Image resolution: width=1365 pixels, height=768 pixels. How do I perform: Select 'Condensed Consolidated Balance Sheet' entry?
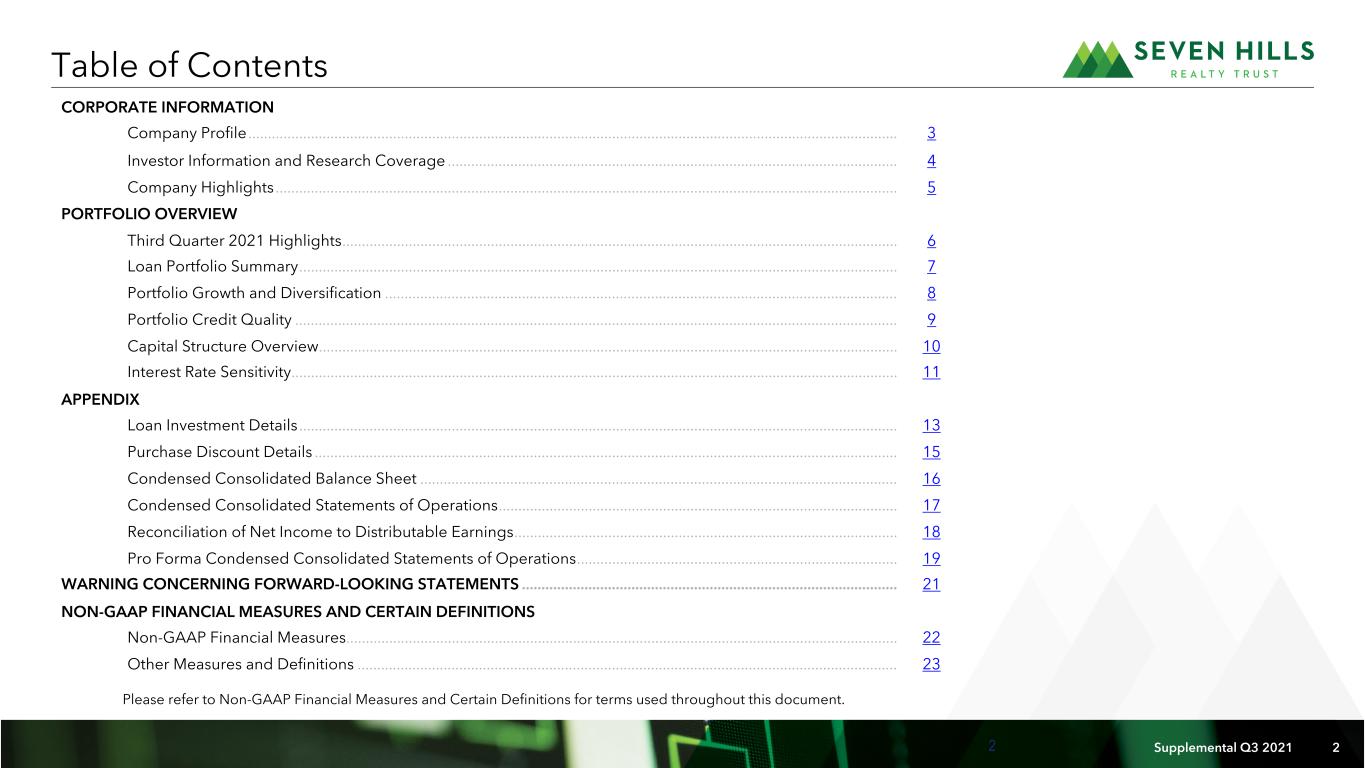point(272,479)
